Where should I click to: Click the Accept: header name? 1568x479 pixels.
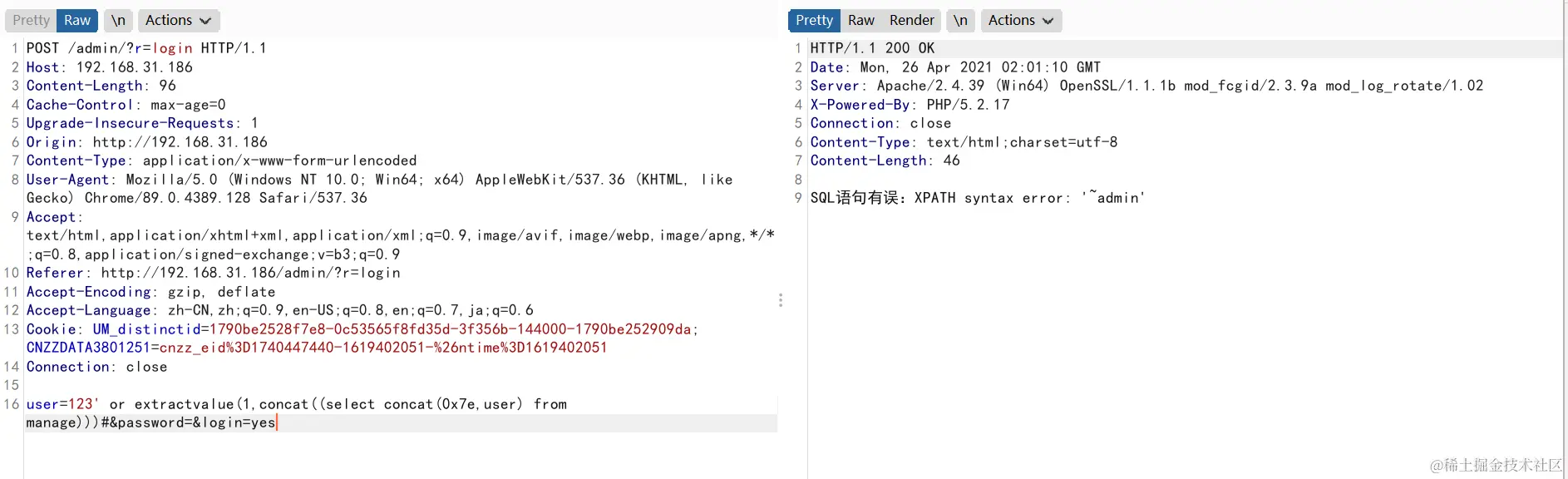pyautogui.click(x=54, y=217)
